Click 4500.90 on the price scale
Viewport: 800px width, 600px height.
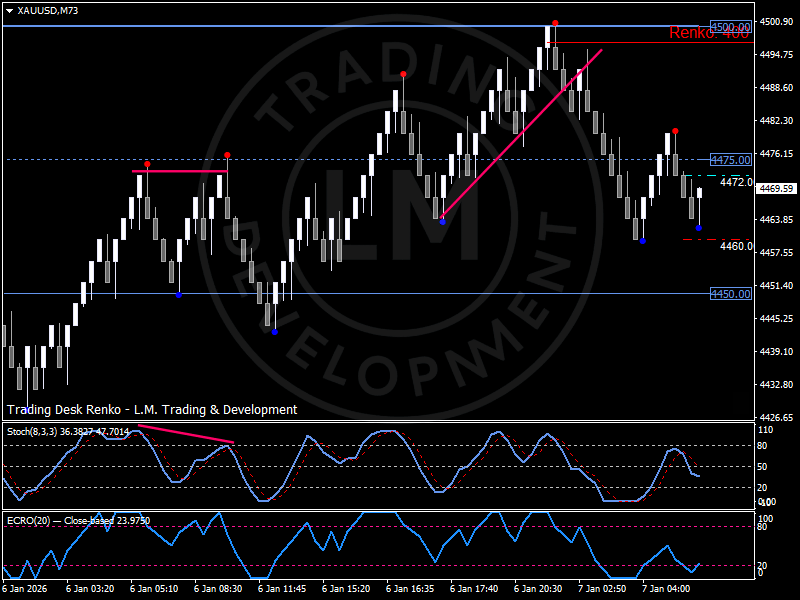click(x=777, y=21)
